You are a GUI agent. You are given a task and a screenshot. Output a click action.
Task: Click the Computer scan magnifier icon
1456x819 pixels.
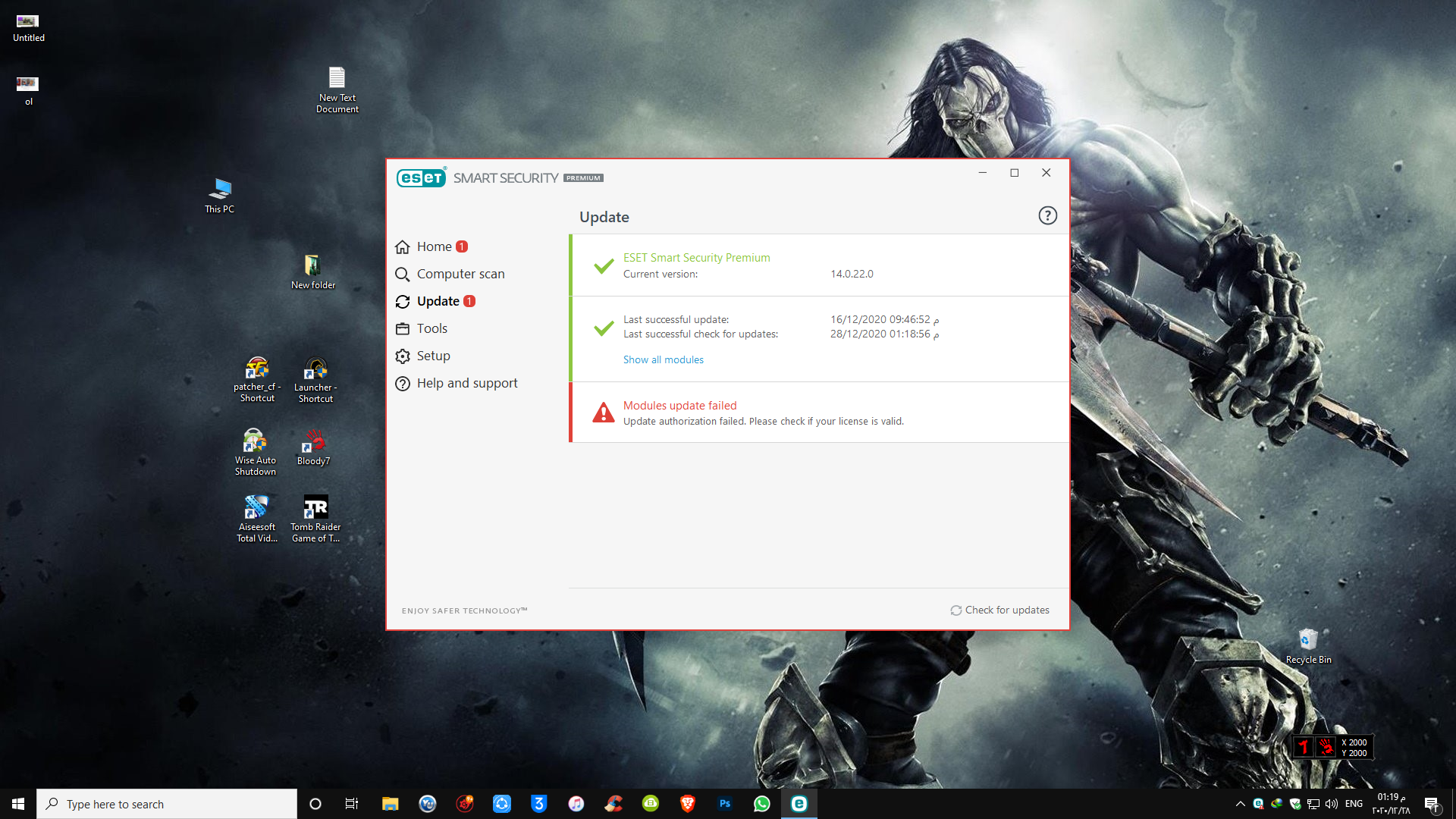[x=403, y=274]
